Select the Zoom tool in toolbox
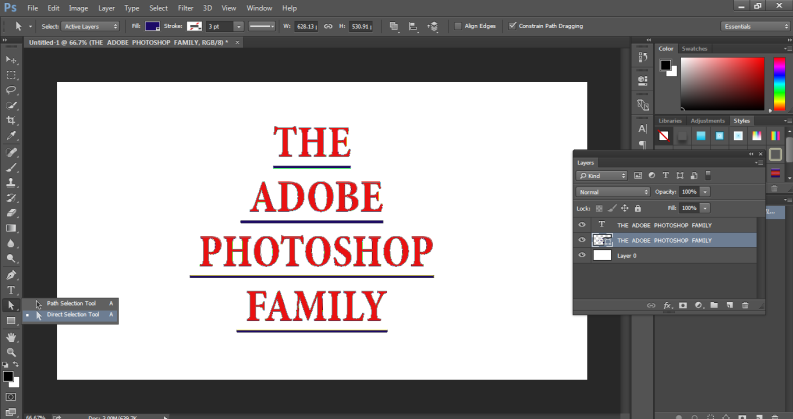This screenshot has height=419, width=793. point(11,352)
